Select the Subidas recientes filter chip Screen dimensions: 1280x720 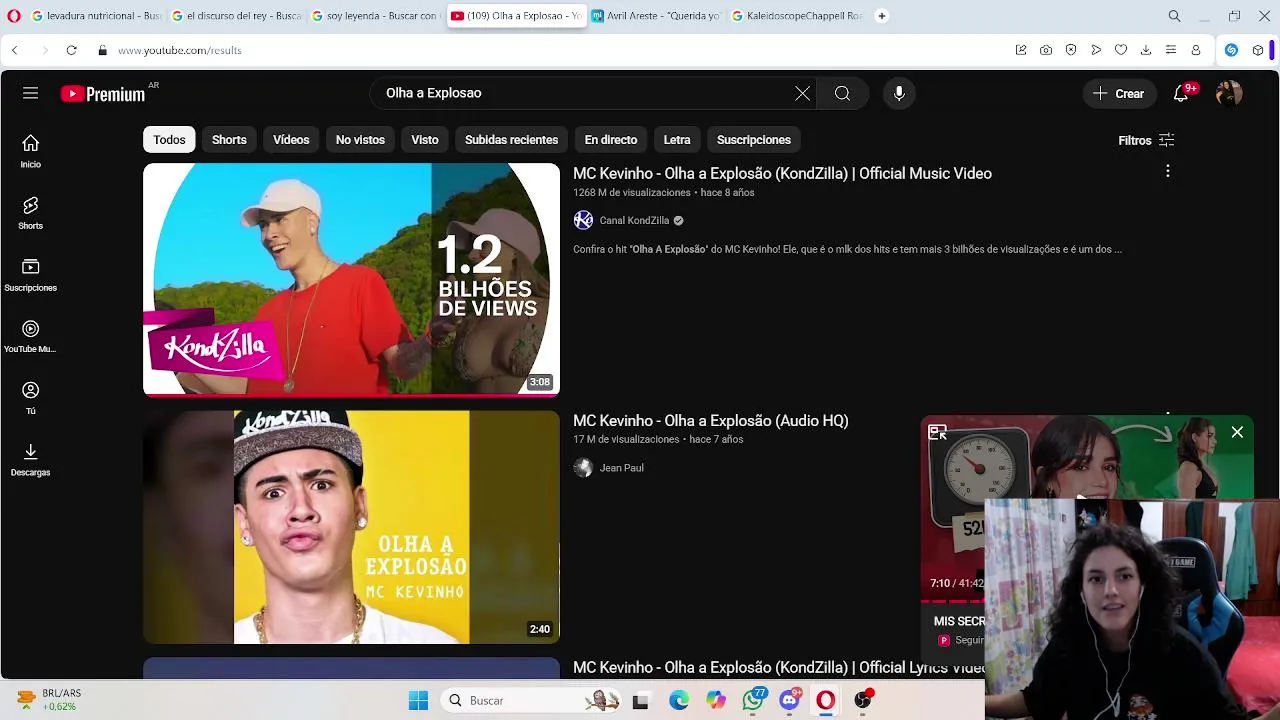click(x=511, y=140)
